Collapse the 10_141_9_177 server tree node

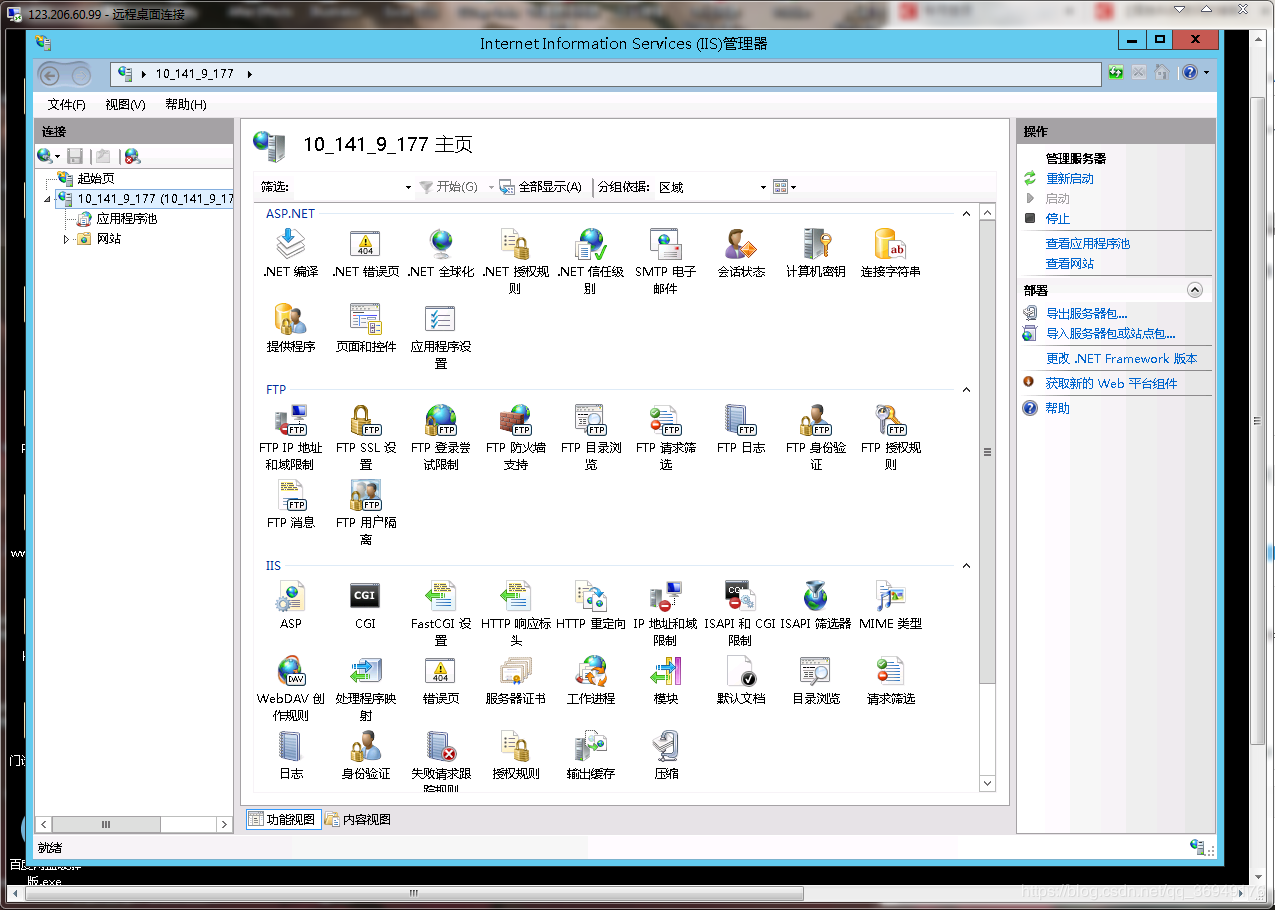pos(47,199)
